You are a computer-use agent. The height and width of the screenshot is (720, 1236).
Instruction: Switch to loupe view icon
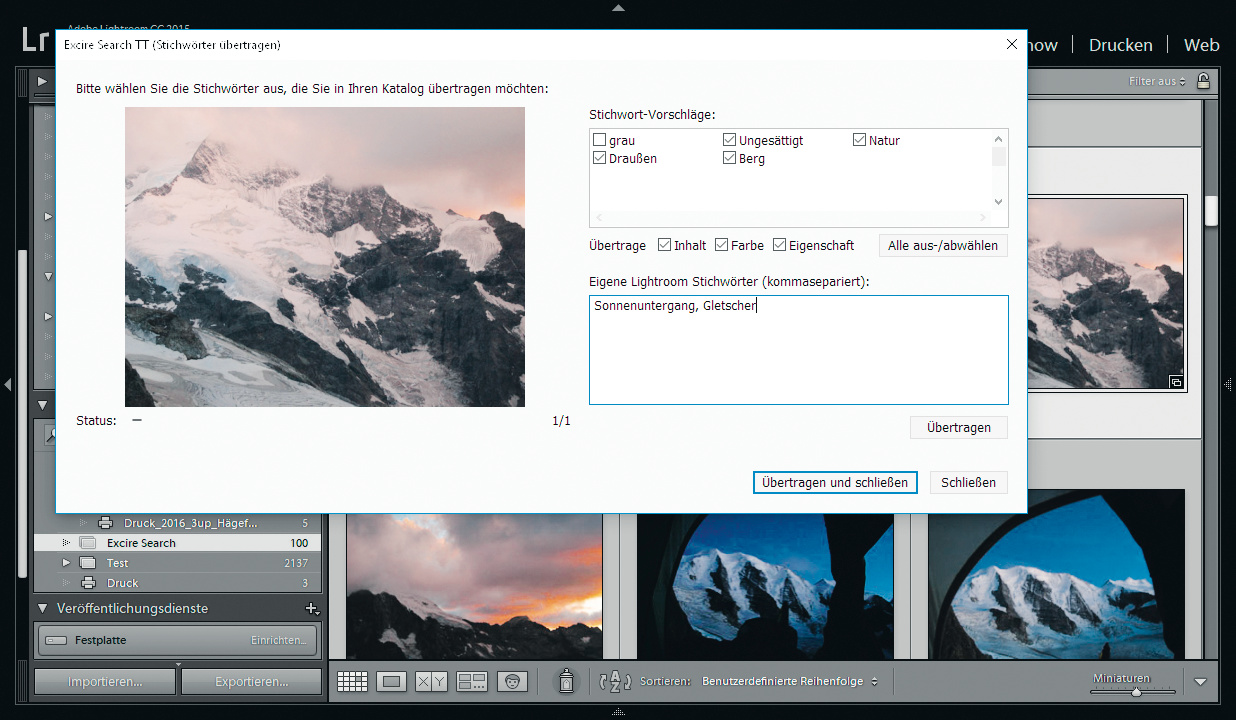coord(392,682)
